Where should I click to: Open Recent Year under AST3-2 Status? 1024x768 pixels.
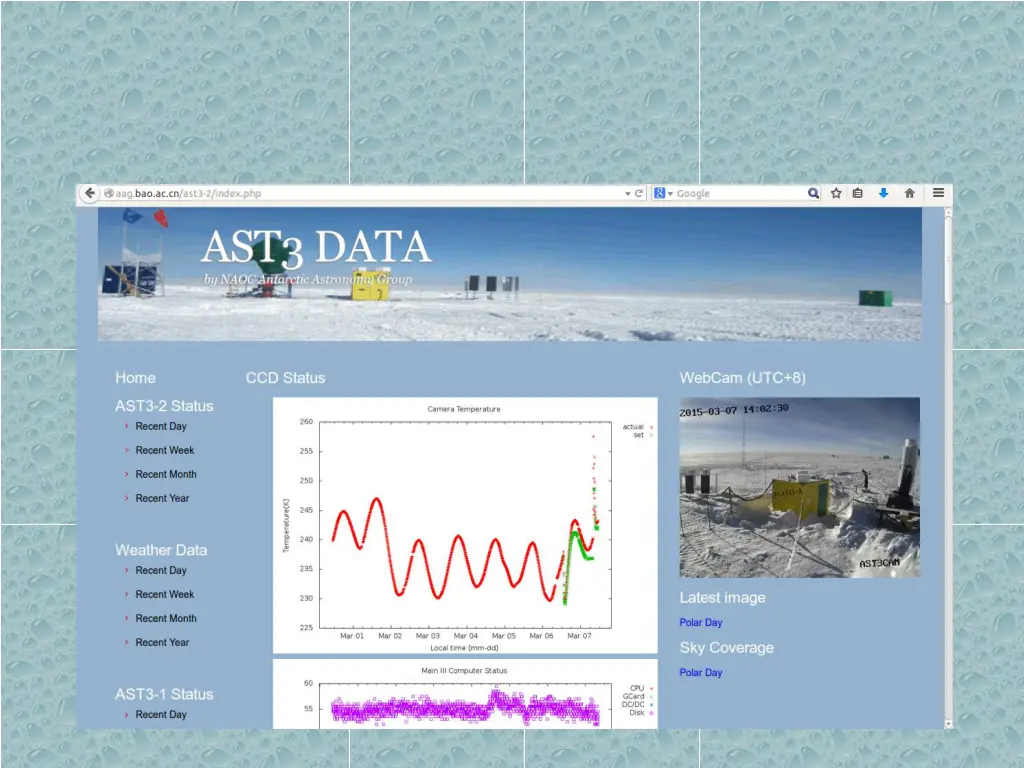click(x=162, y=498)
